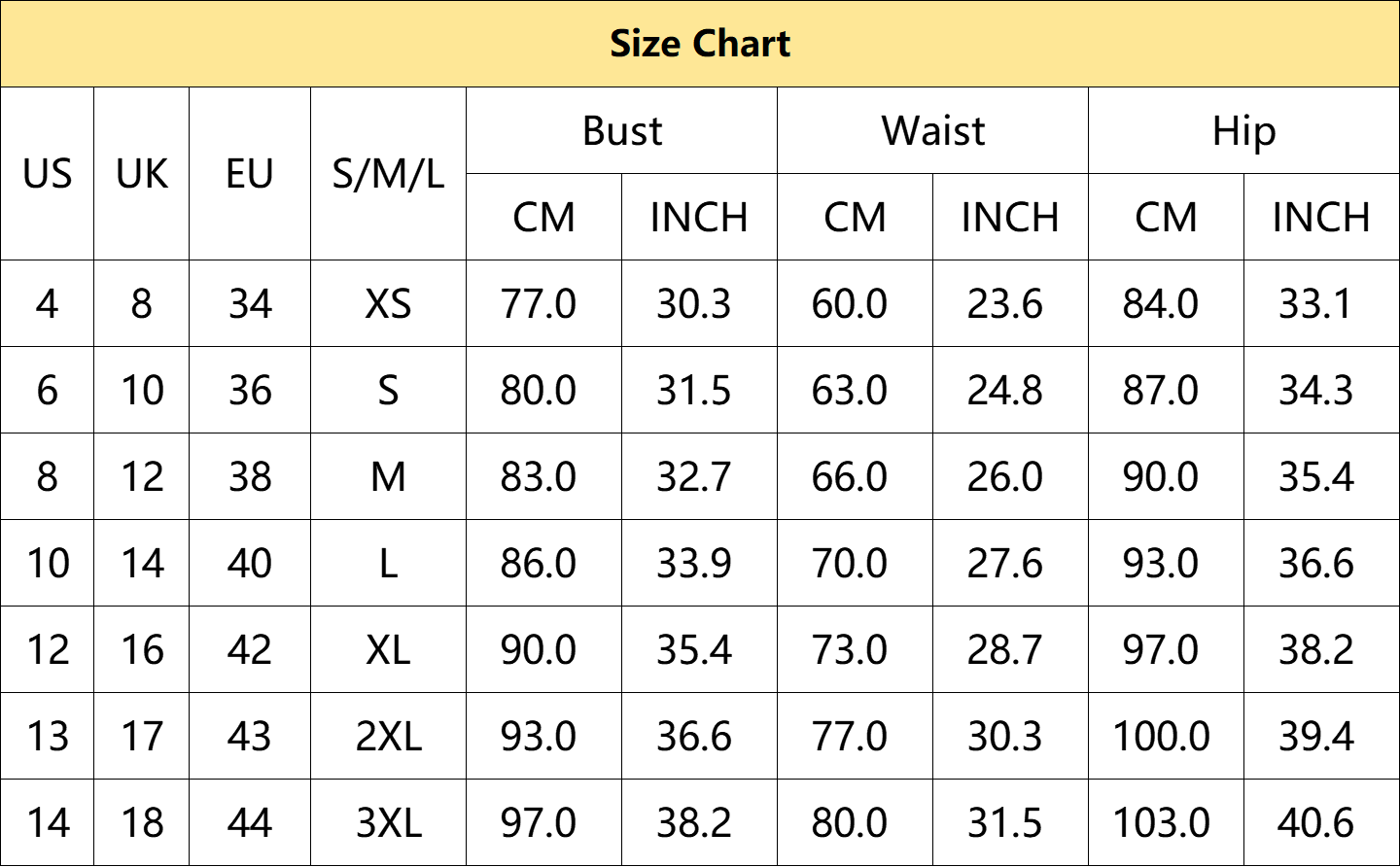The image size is (1400, 867).
Task: Click the 40.6 hip inch value
Action: (1315, 823)
